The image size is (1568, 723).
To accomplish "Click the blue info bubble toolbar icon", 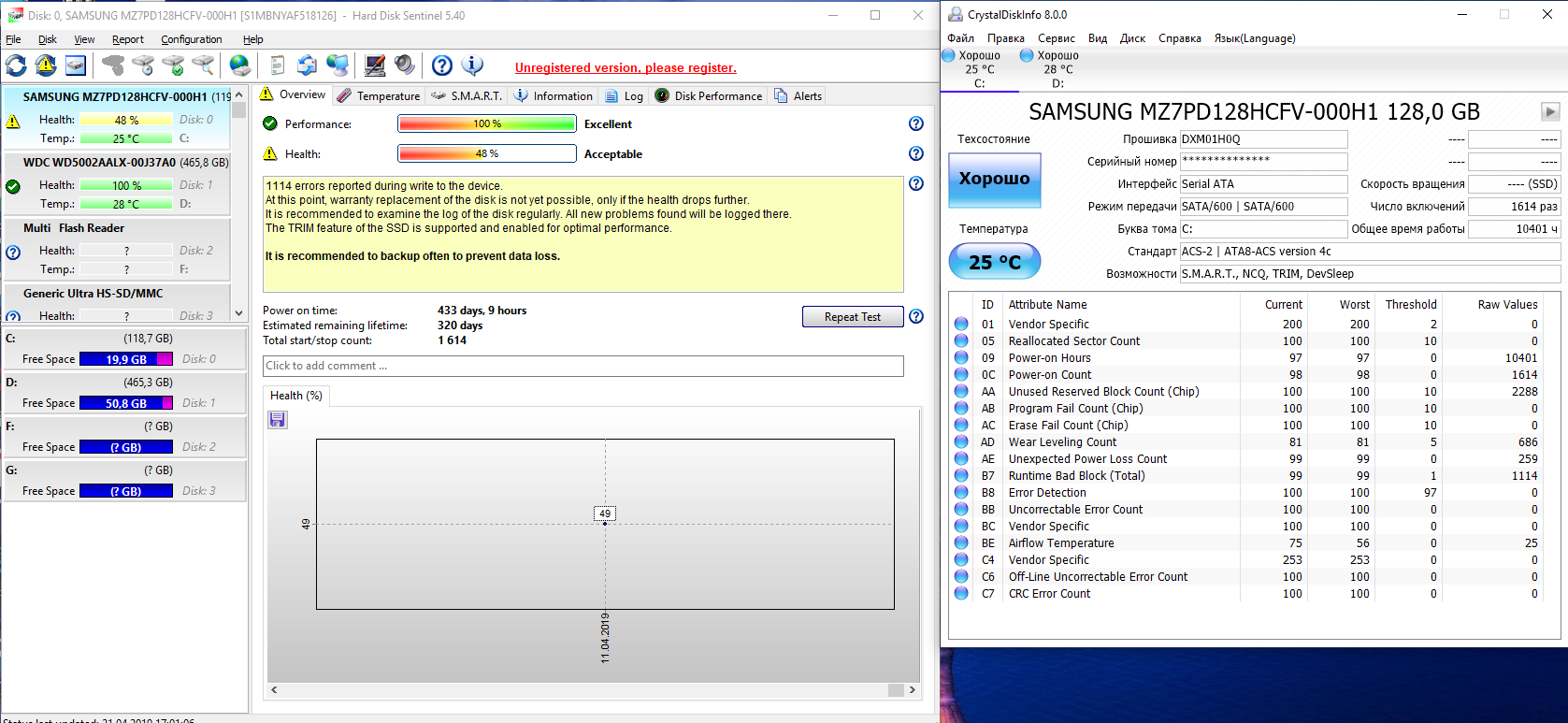I will click(x=472, y=65).
